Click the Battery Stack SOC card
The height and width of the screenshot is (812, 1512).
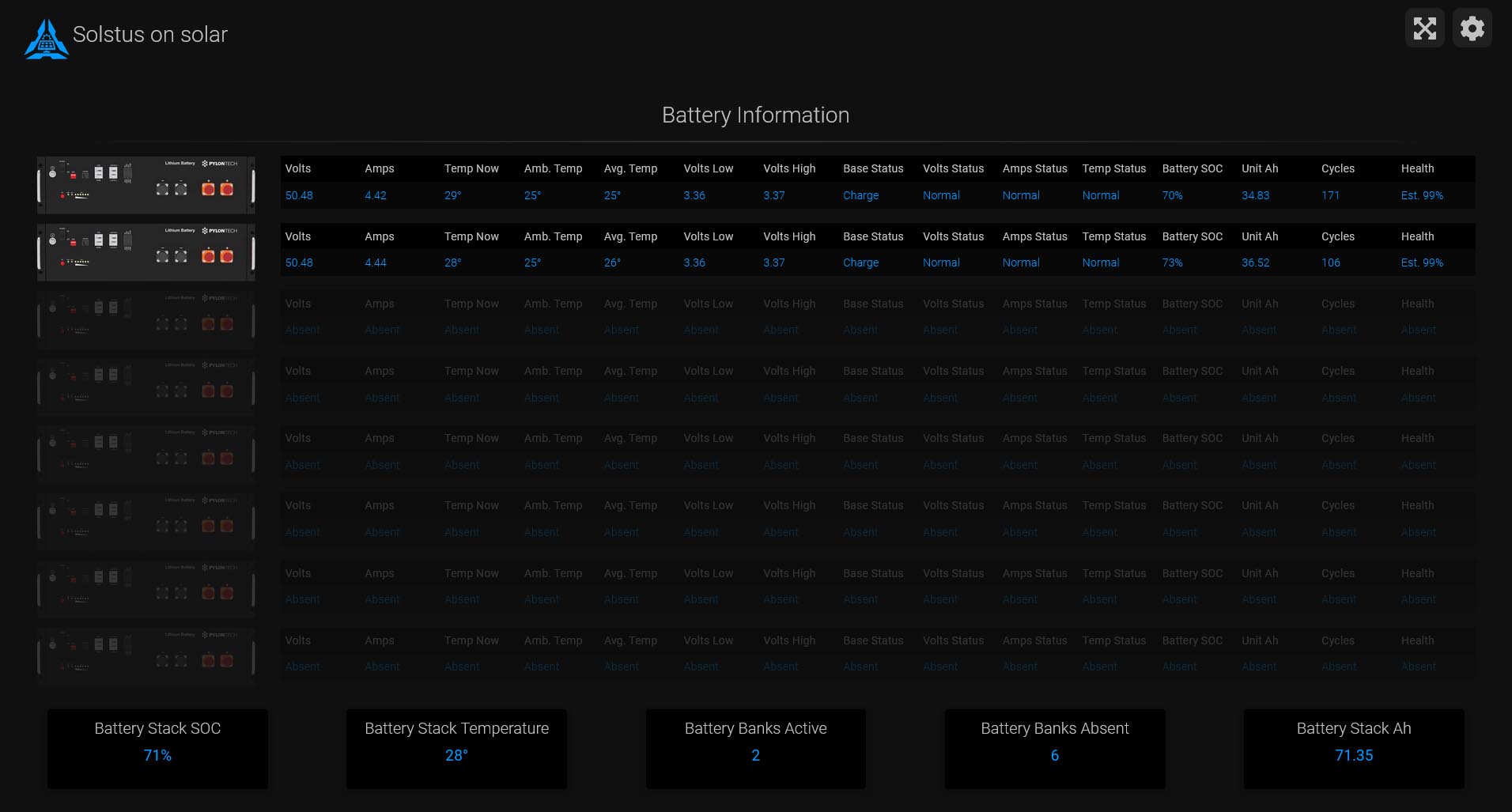tap(157, 748)
